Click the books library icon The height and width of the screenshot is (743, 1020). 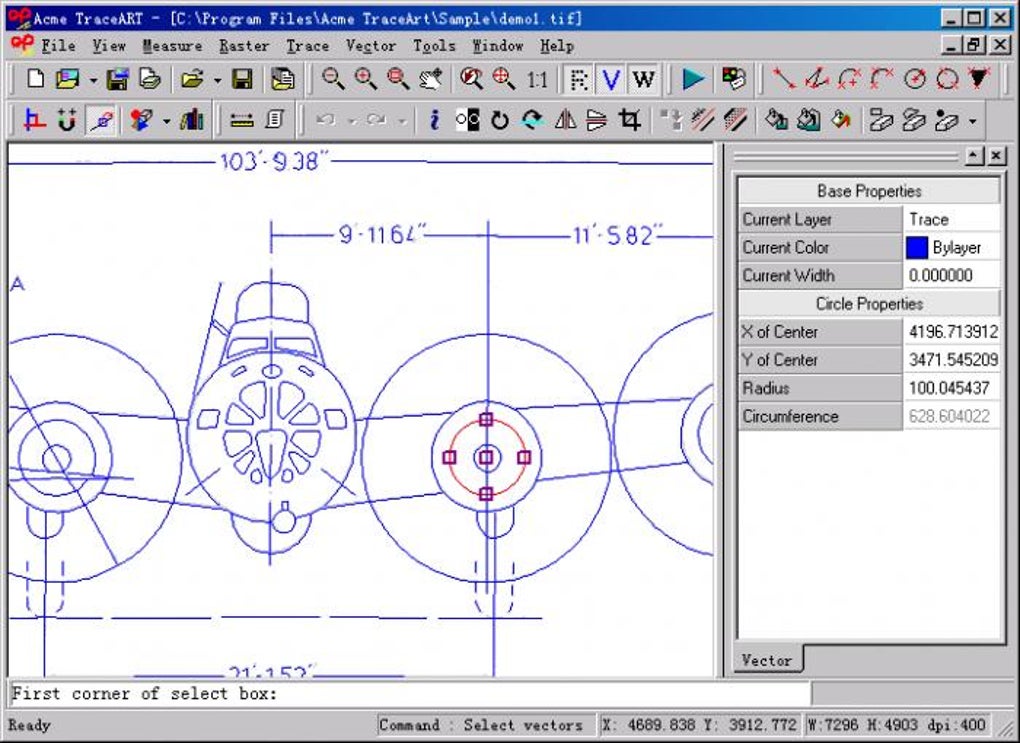click(192, 120)
